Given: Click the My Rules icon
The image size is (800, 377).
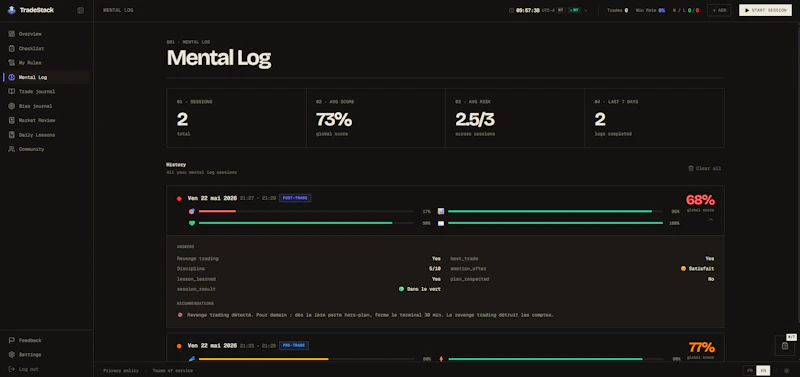Looking at the screenshot, I should [12, 63].
